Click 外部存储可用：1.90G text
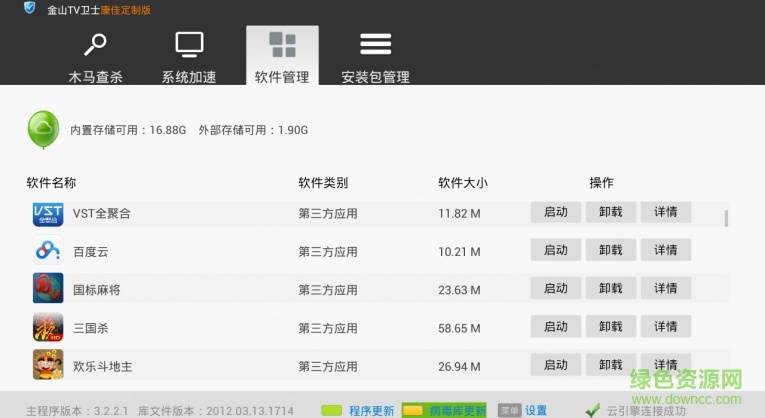 tap(253, 130)
